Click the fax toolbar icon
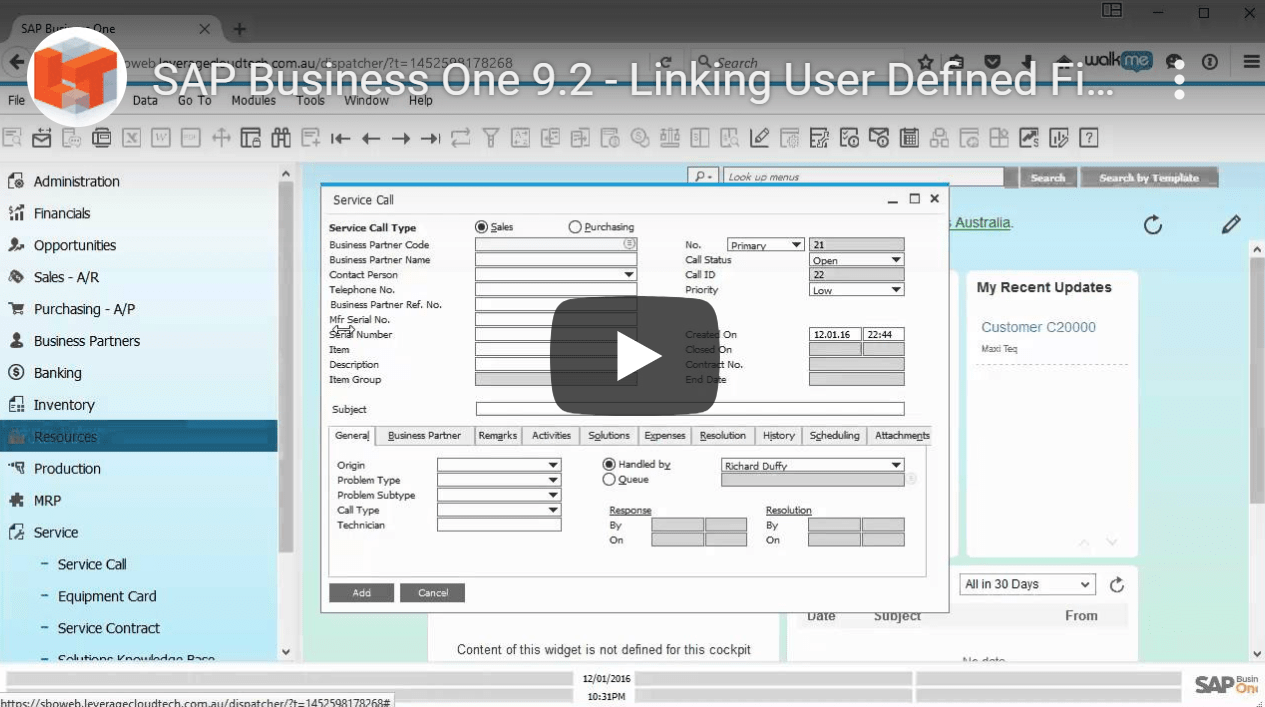 (101, 138)
